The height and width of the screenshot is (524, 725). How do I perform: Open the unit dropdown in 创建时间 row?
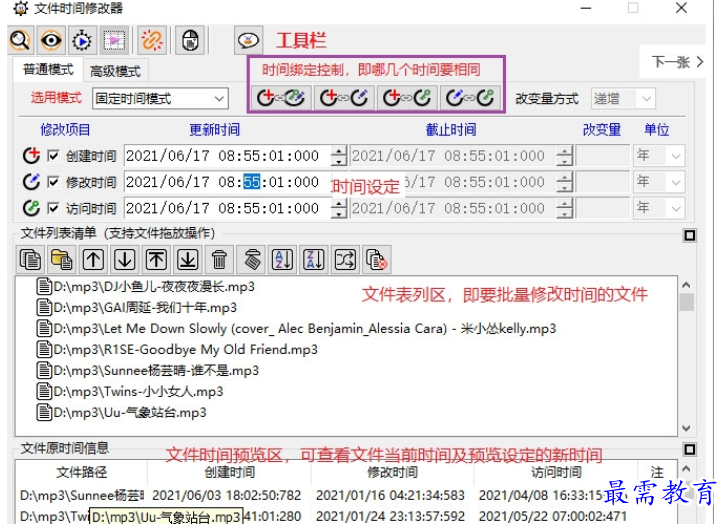pyautogui.click(x=659, y=156)
